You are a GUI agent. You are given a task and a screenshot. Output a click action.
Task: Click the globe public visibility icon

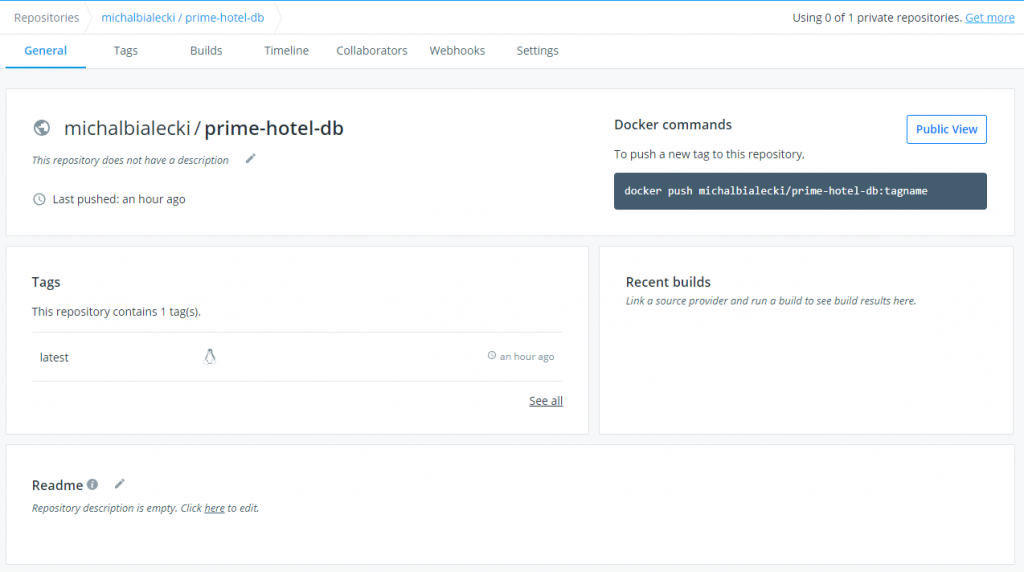tap(42, 128)
